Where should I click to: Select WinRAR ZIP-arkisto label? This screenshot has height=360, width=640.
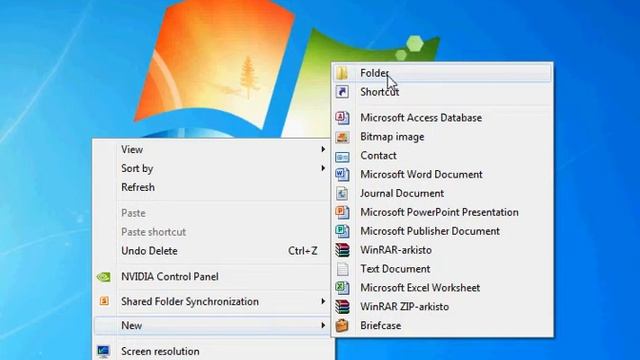point(404,307)
